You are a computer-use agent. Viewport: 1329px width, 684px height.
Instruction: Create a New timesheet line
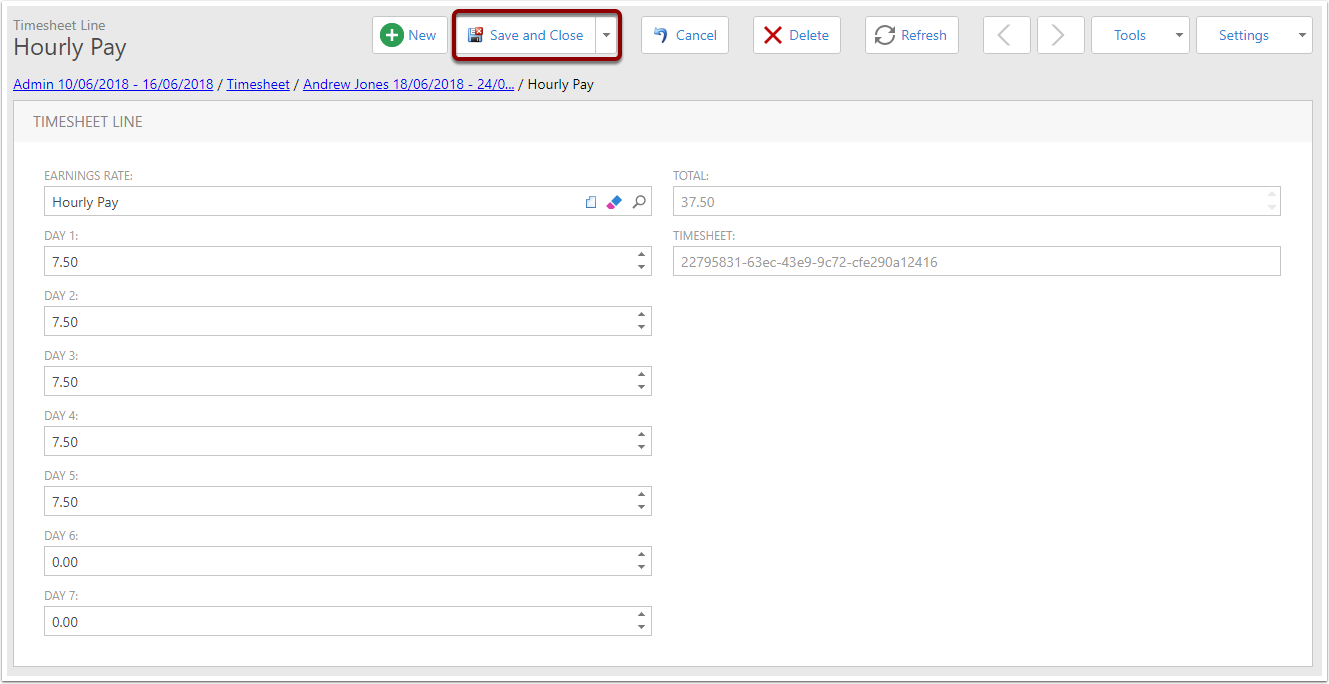tap(409, 35)
